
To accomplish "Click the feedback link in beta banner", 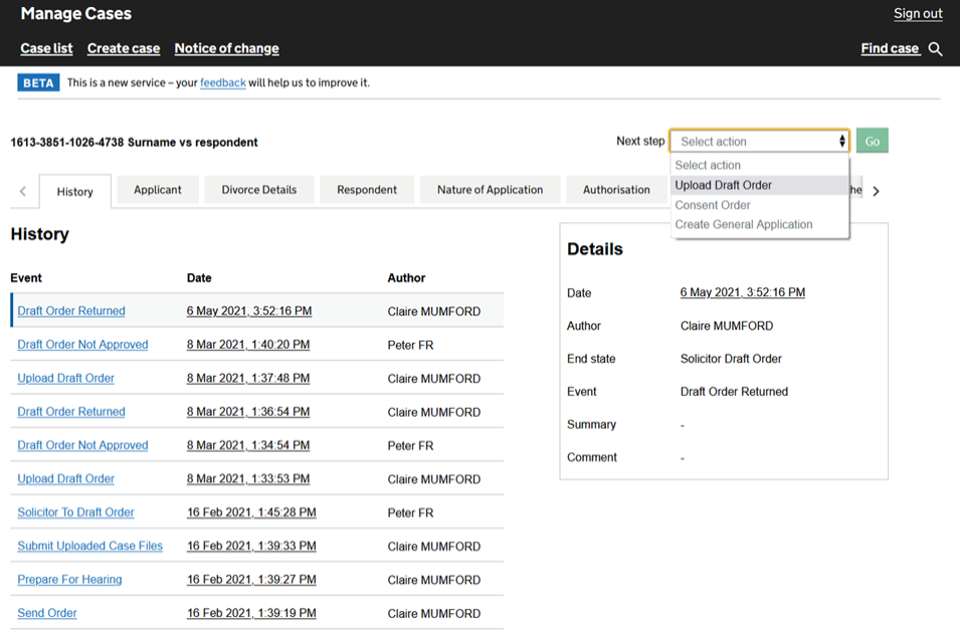I will 222,83.
